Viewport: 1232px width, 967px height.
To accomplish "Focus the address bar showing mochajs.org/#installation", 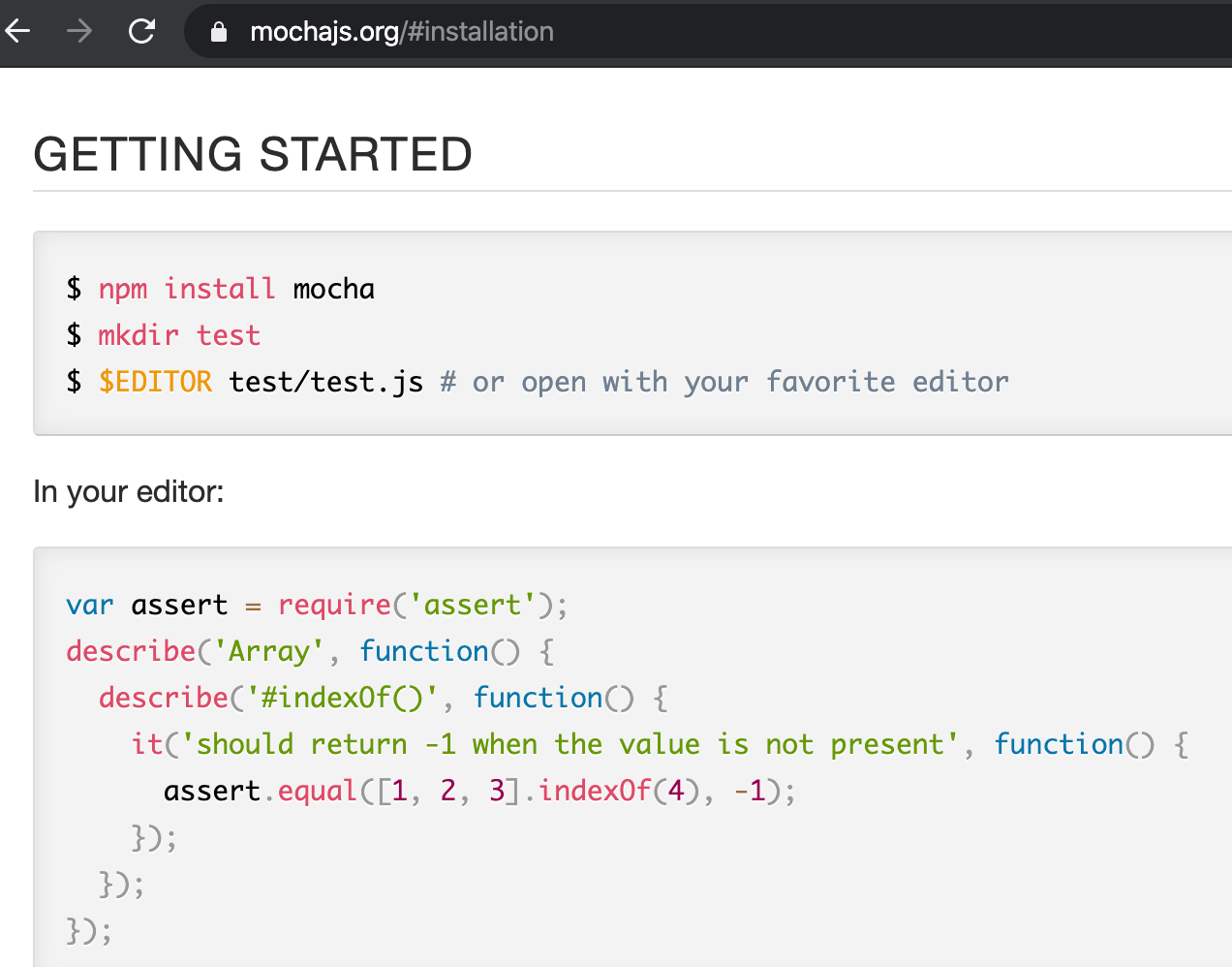I will click(x=707, y=32).
